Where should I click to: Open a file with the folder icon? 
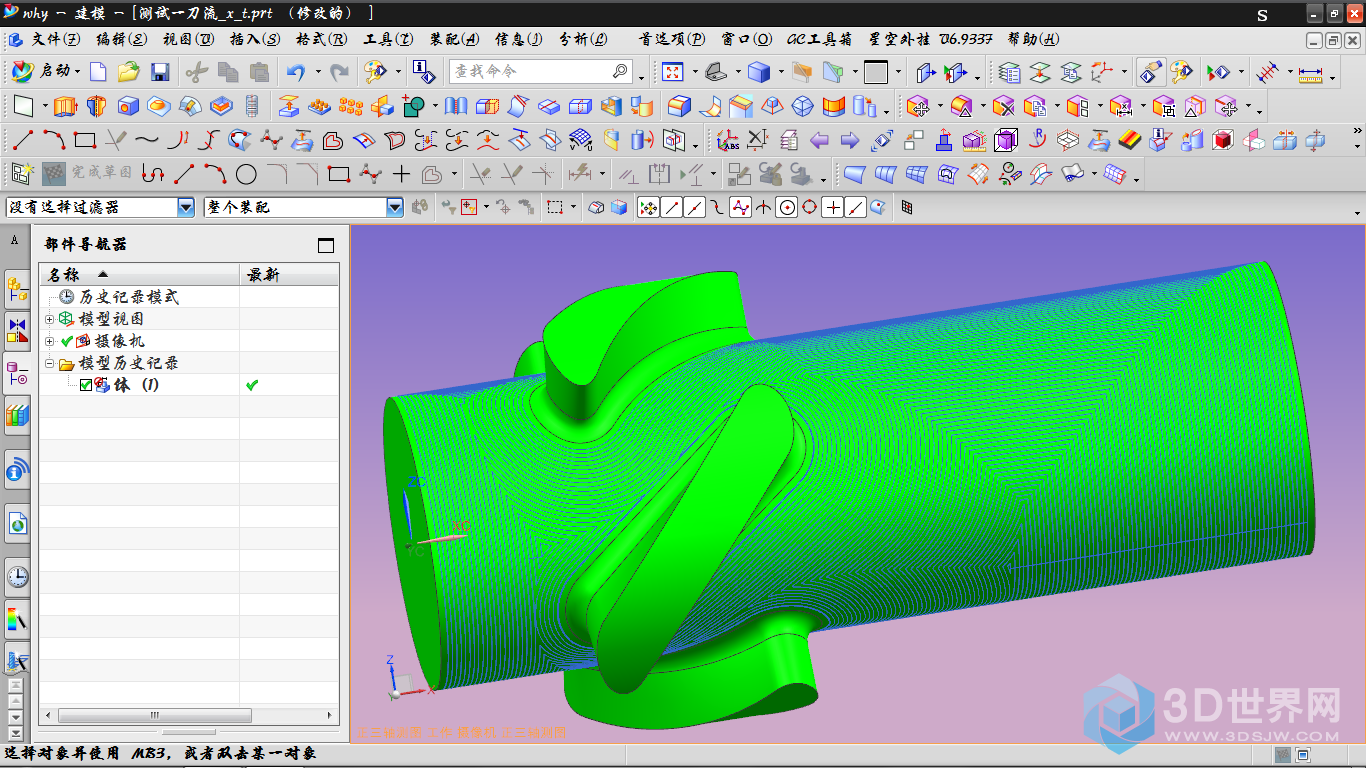pyautogui.click(x=128, y=72)
